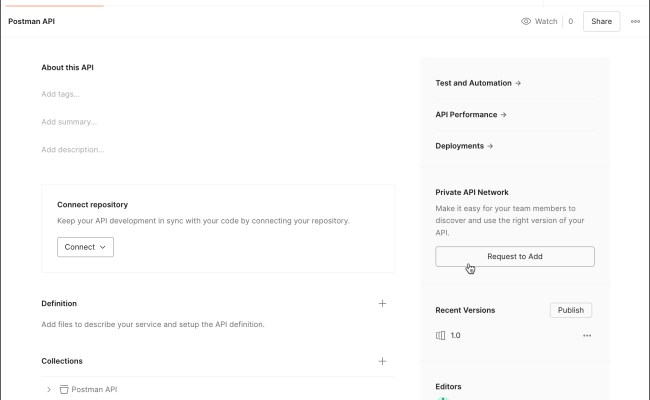This screenshot has width=650, height=400.
Task: Click the Postman API collection icon
Action: (64, 389)
